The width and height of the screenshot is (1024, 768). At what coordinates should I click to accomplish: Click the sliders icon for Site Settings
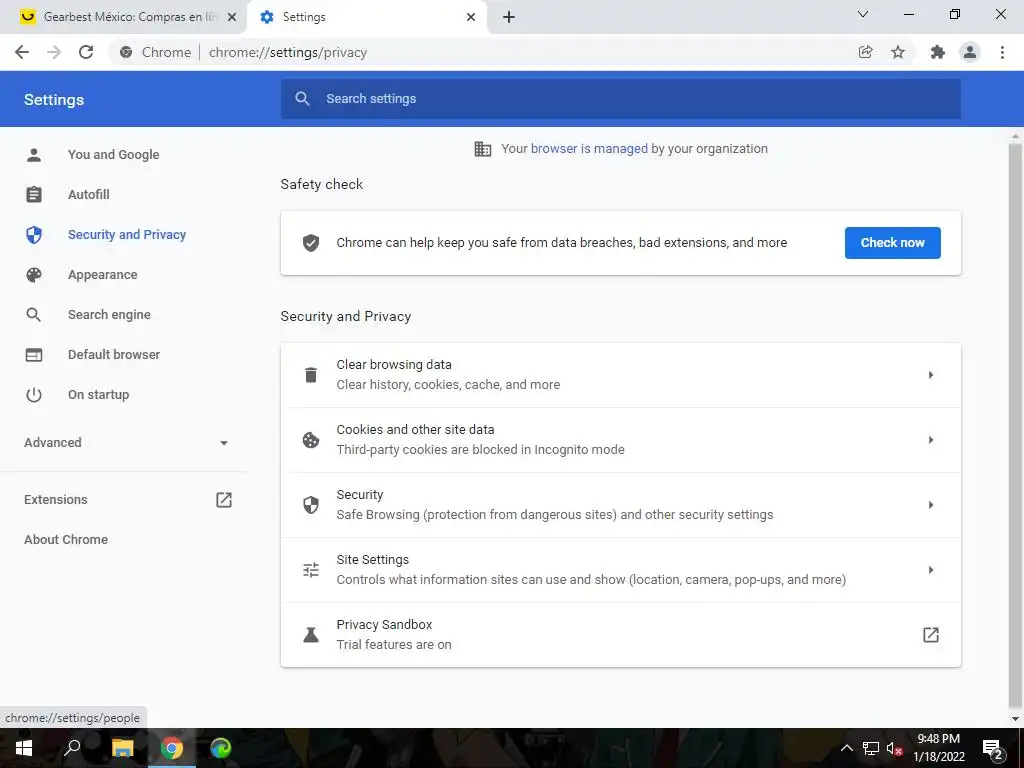[x=311, y=570]
